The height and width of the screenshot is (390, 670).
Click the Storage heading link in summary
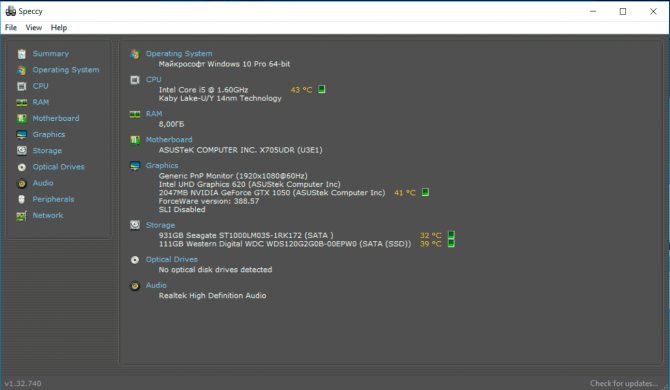[160, 225]
